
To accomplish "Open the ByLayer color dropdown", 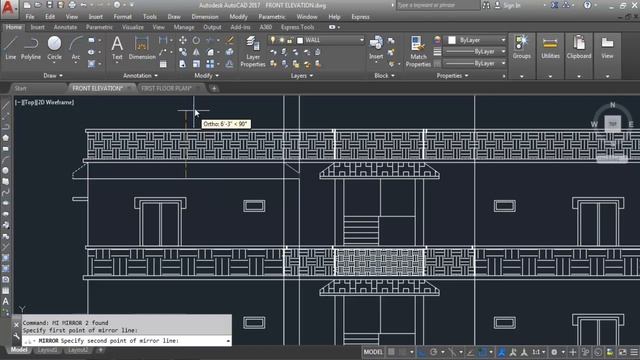I will (x=503, y=40).
